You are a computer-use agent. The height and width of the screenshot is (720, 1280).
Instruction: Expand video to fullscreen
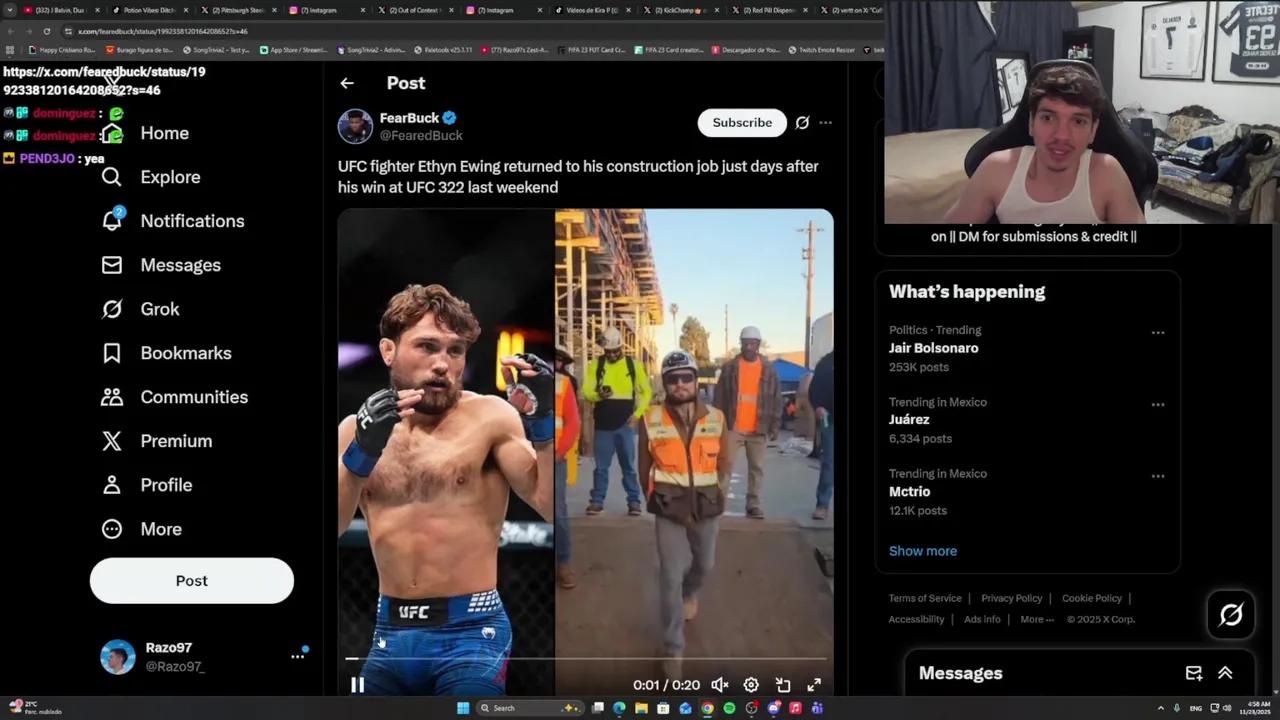click(814, 685)
